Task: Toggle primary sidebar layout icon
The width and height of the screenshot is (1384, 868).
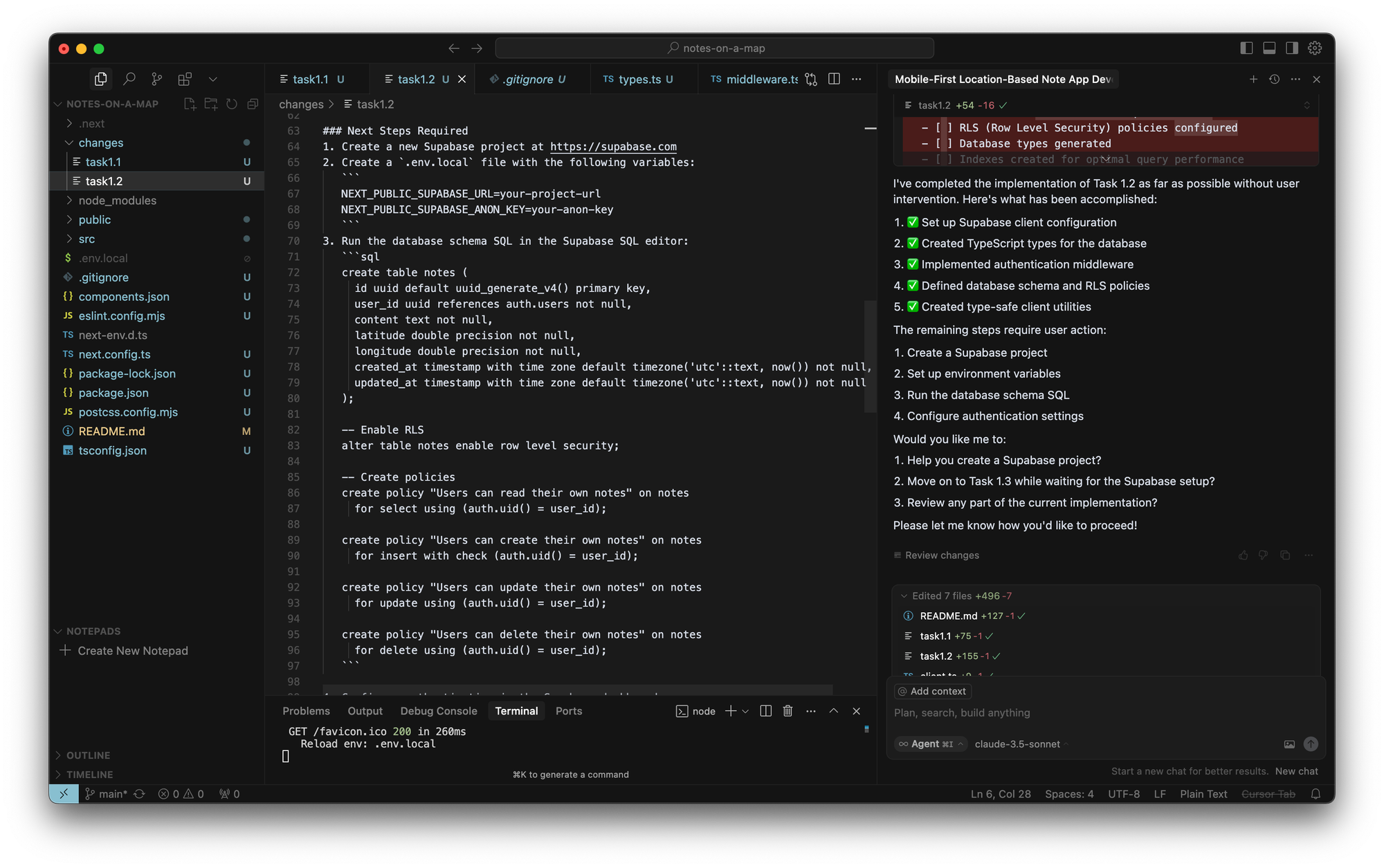Action: pos(1246,48)
